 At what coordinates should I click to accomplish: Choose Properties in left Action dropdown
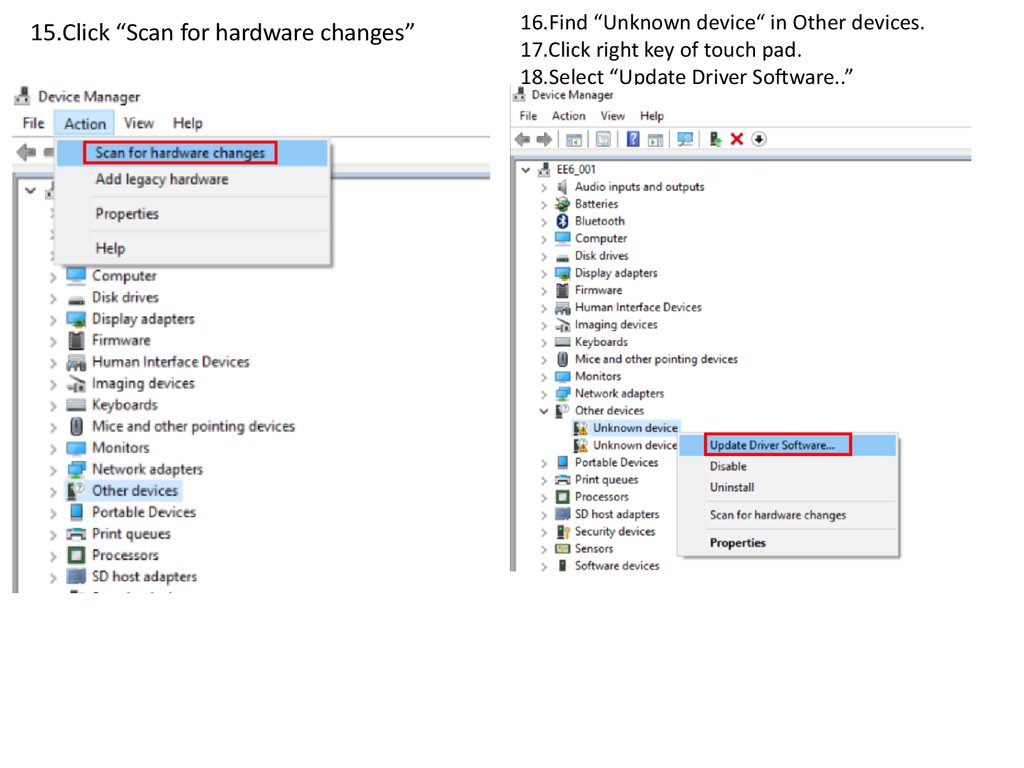pos(127,214)
